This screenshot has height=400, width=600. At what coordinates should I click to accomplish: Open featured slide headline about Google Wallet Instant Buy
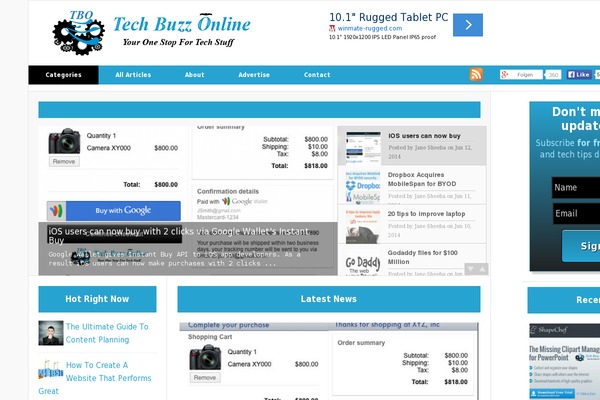(179, 235)
